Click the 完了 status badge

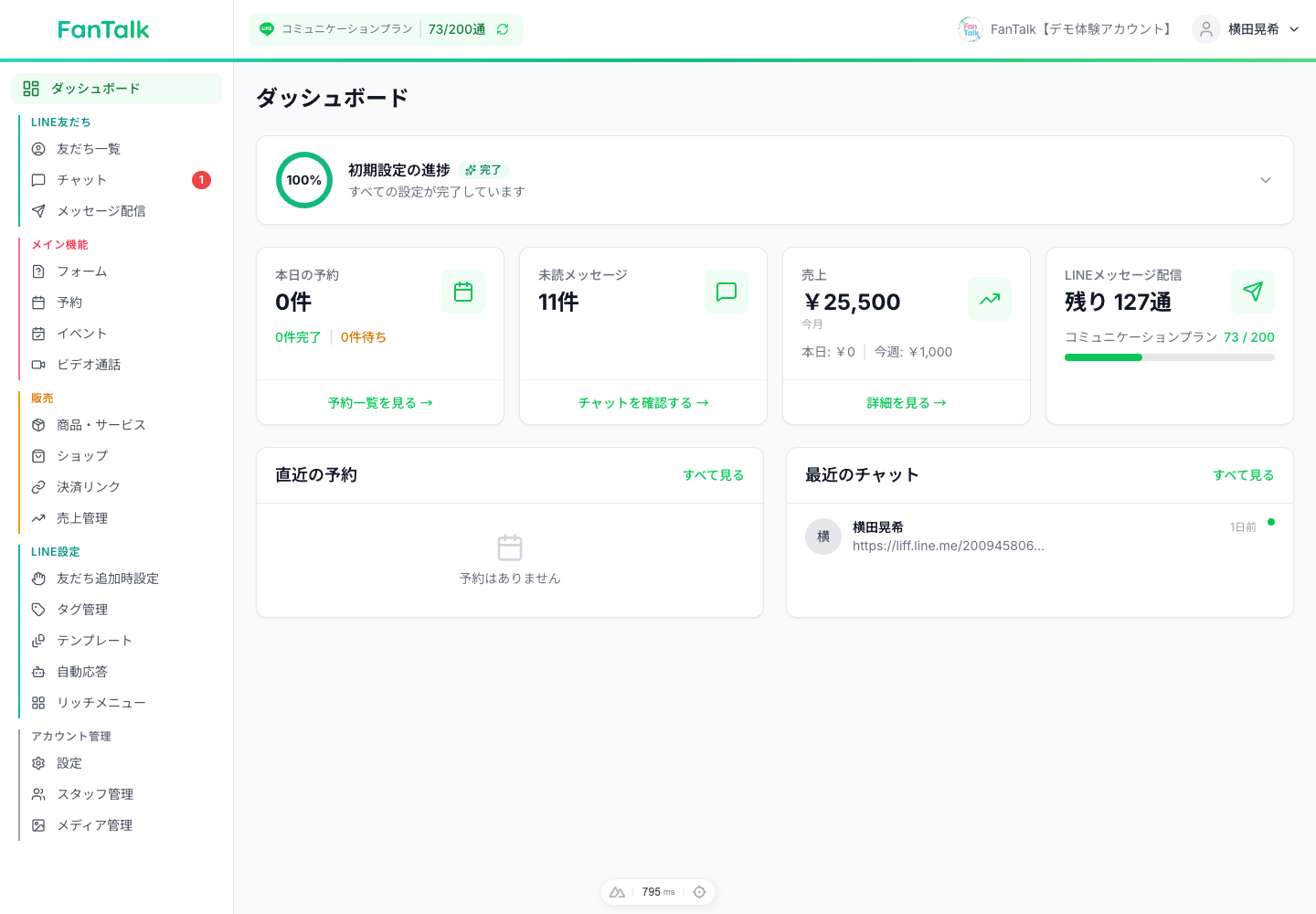[x=483, y=170]
